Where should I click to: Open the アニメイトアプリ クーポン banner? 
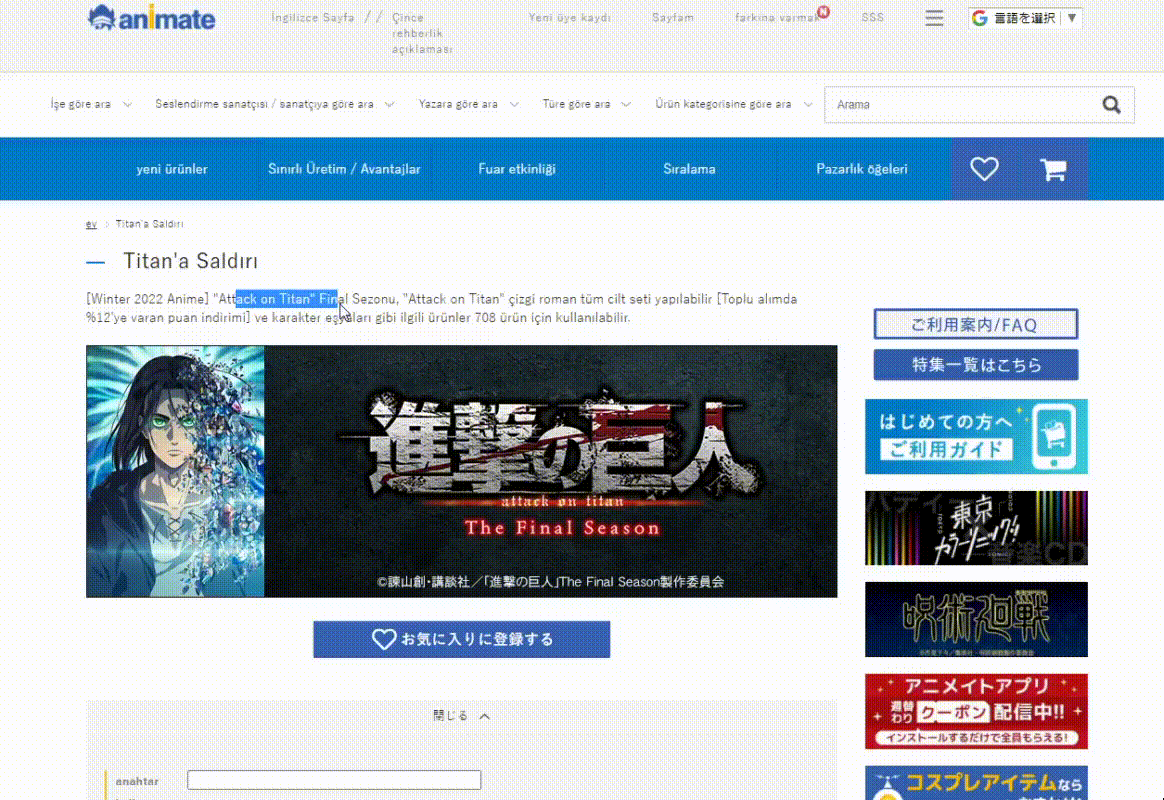tap(976, 711)
